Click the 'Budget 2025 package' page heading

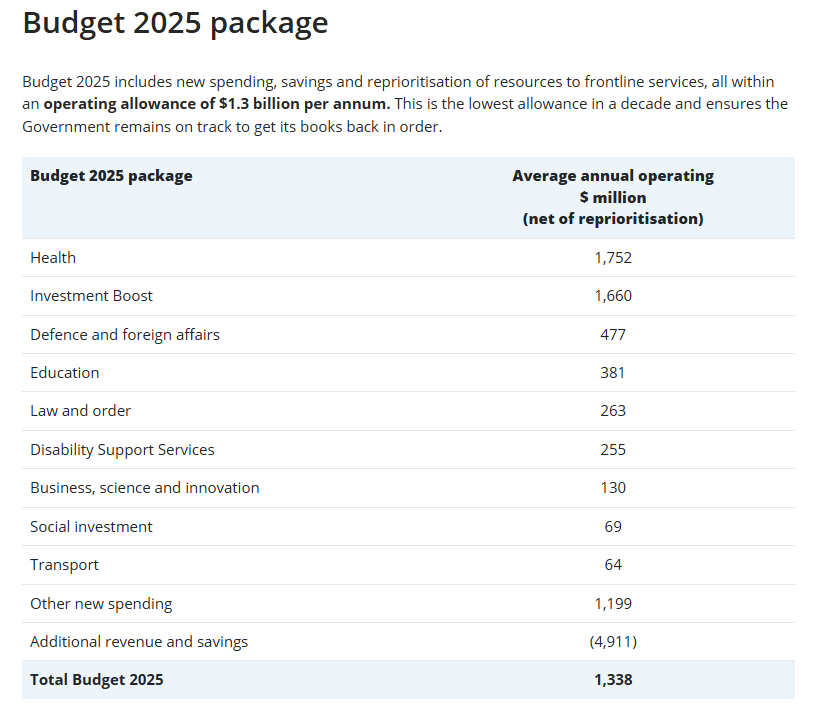click(x=175, y=24)
